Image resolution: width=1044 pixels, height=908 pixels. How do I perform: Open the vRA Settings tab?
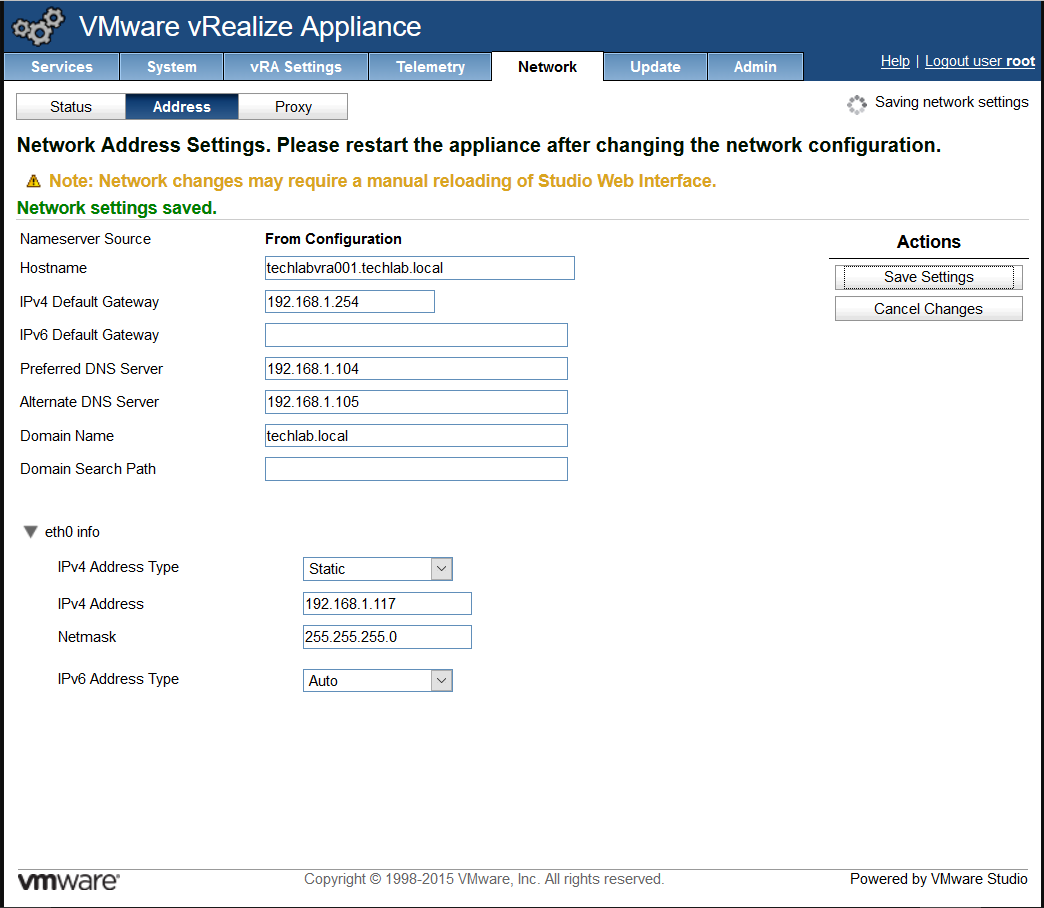click(x=296, y=67)
